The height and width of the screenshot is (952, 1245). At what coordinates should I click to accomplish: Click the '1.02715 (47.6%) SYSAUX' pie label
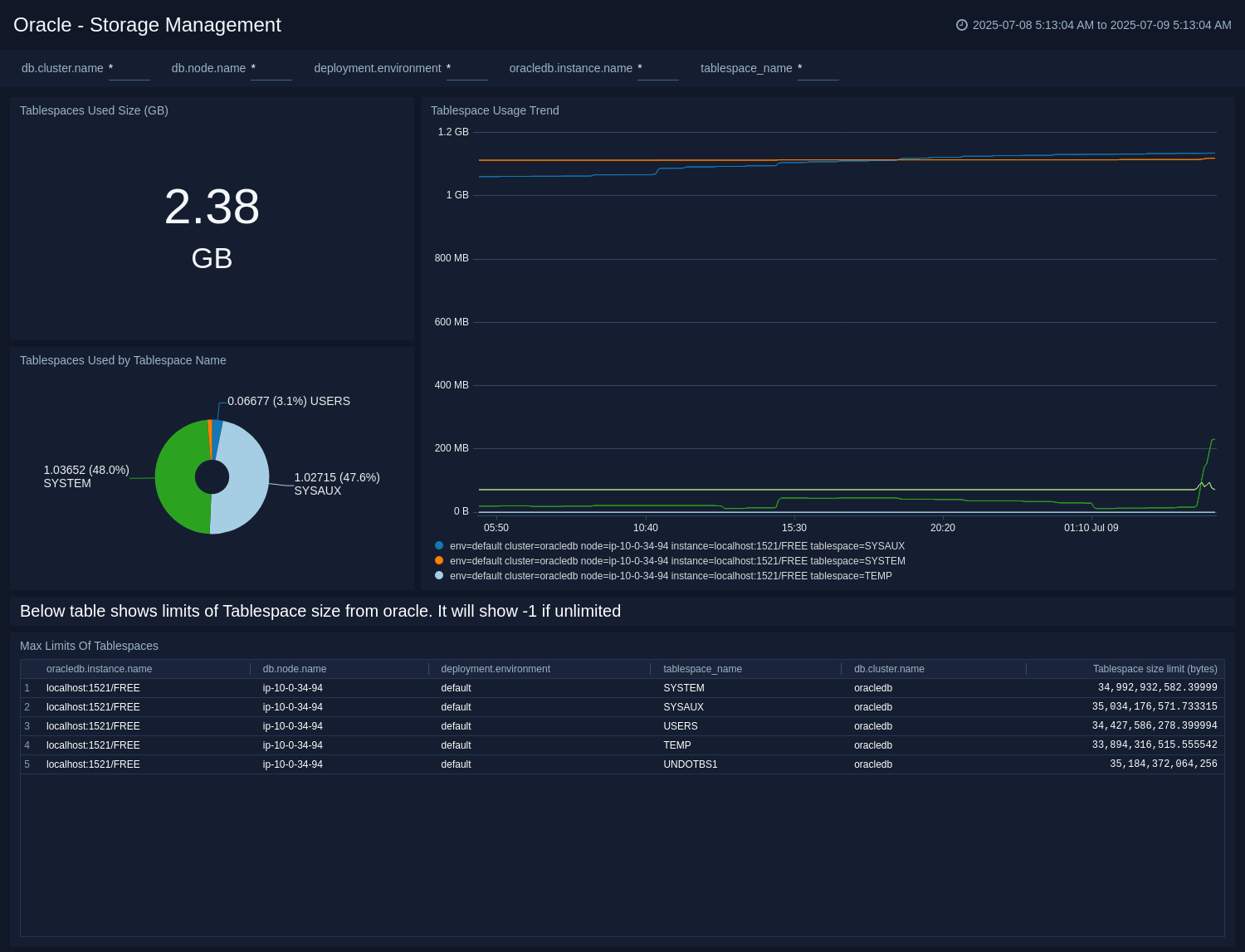point(337,484)
